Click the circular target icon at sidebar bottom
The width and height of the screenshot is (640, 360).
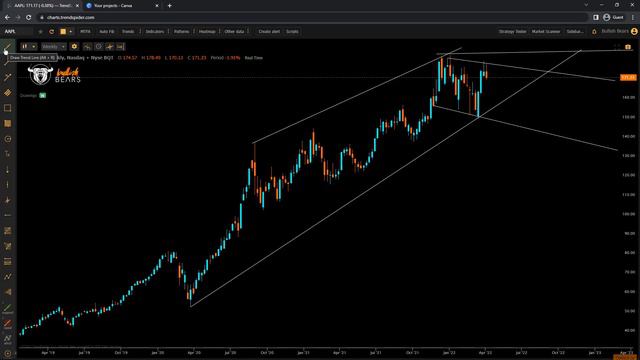tap(7, 353)
